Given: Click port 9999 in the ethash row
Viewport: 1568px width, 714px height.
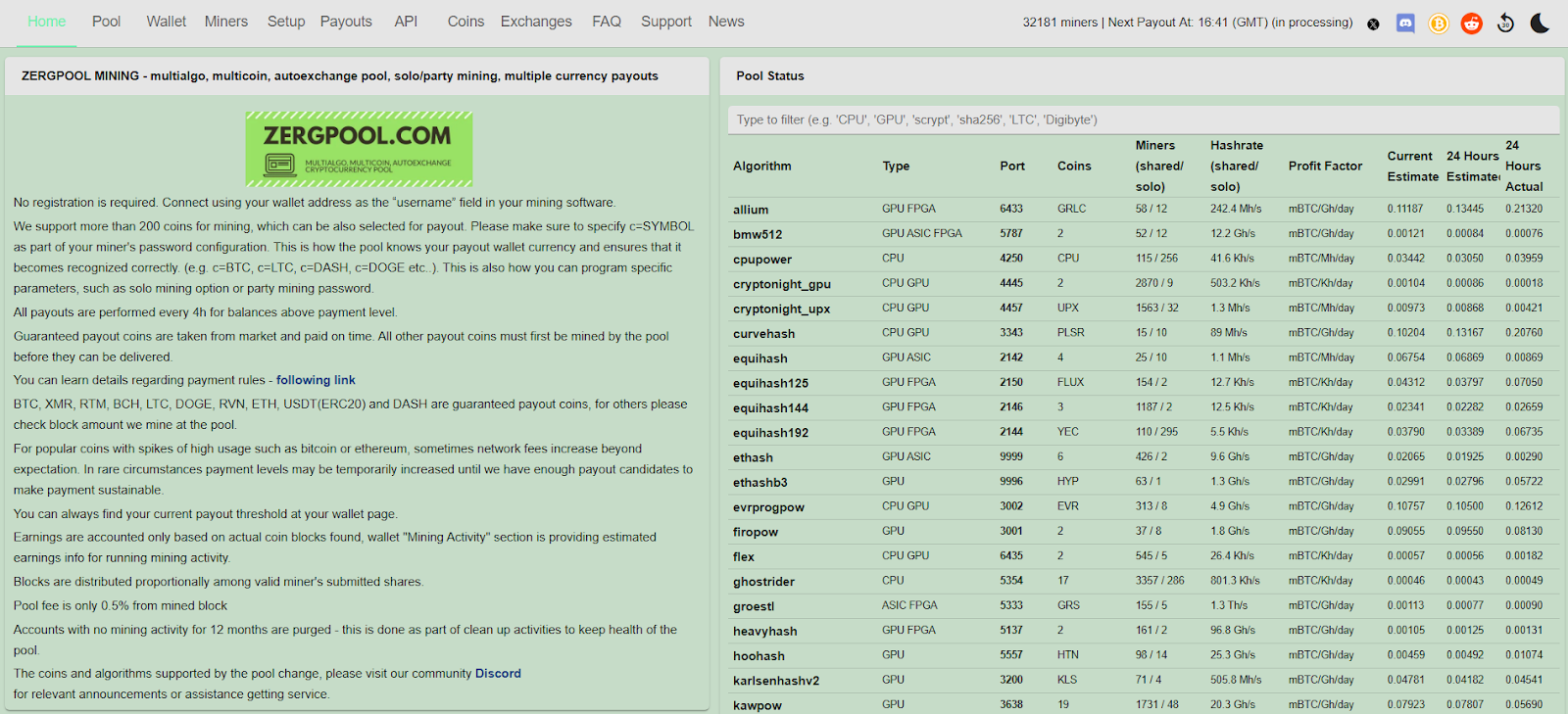Looking at the screenshot, I should (1011, 456).
